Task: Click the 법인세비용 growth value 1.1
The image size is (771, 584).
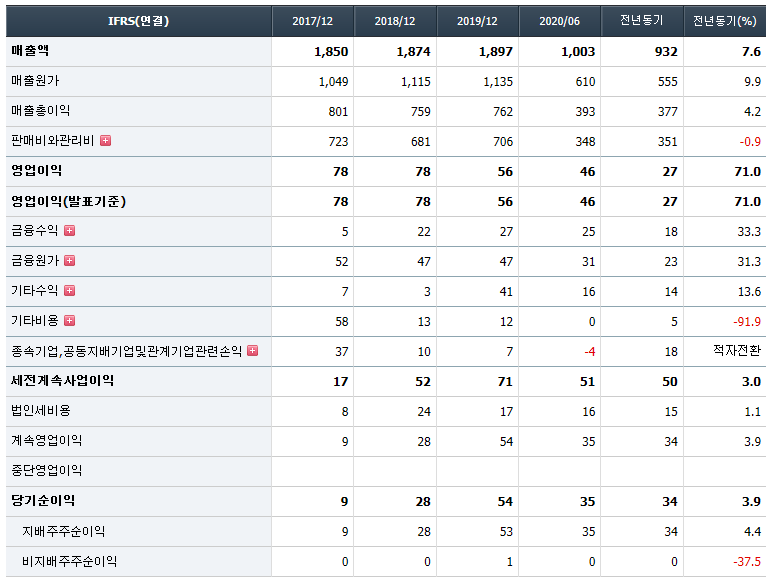Action: pos(752,411)
